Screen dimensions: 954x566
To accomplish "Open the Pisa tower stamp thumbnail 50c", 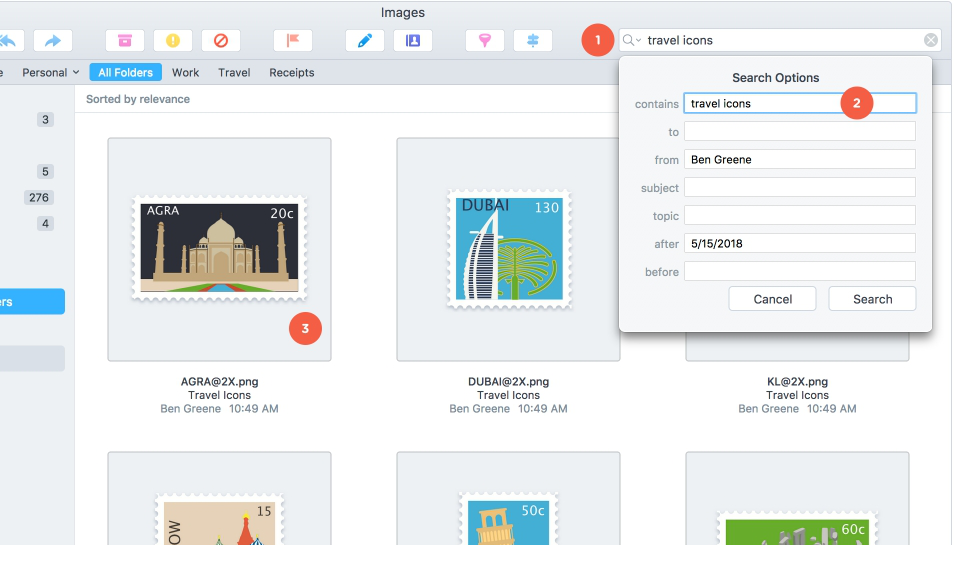I will (x=509, y=498).
